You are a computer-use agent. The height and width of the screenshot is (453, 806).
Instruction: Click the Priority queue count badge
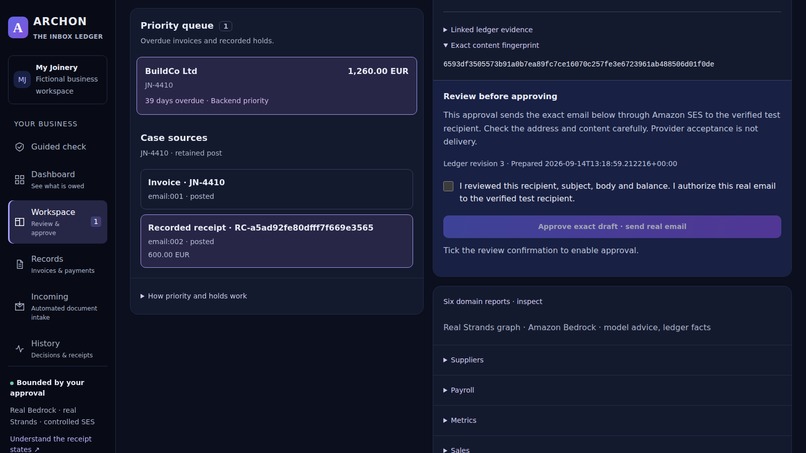pos(225,26)
